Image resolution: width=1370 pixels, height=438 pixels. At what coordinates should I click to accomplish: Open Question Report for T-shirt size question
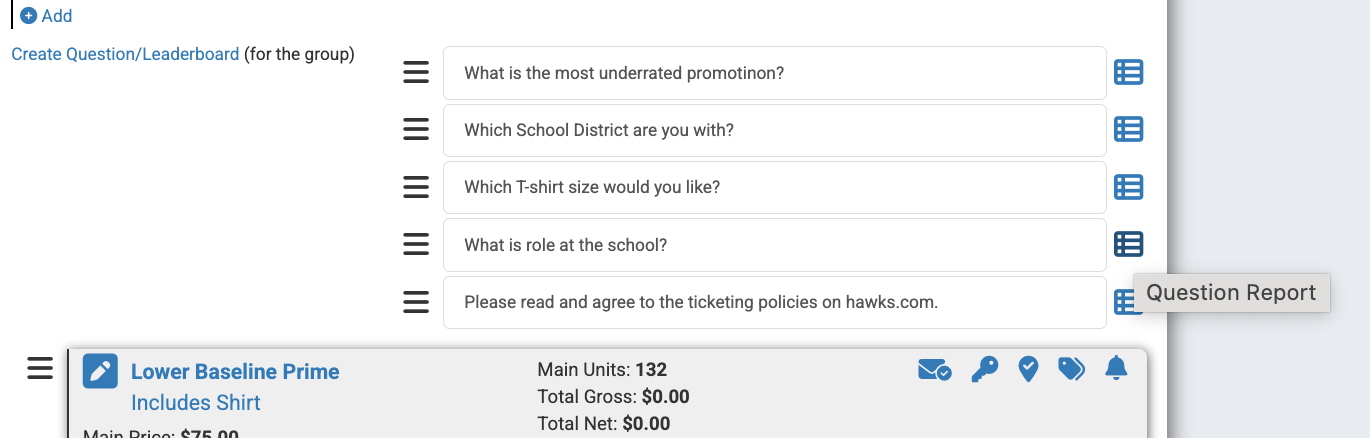pos(1128,187)
